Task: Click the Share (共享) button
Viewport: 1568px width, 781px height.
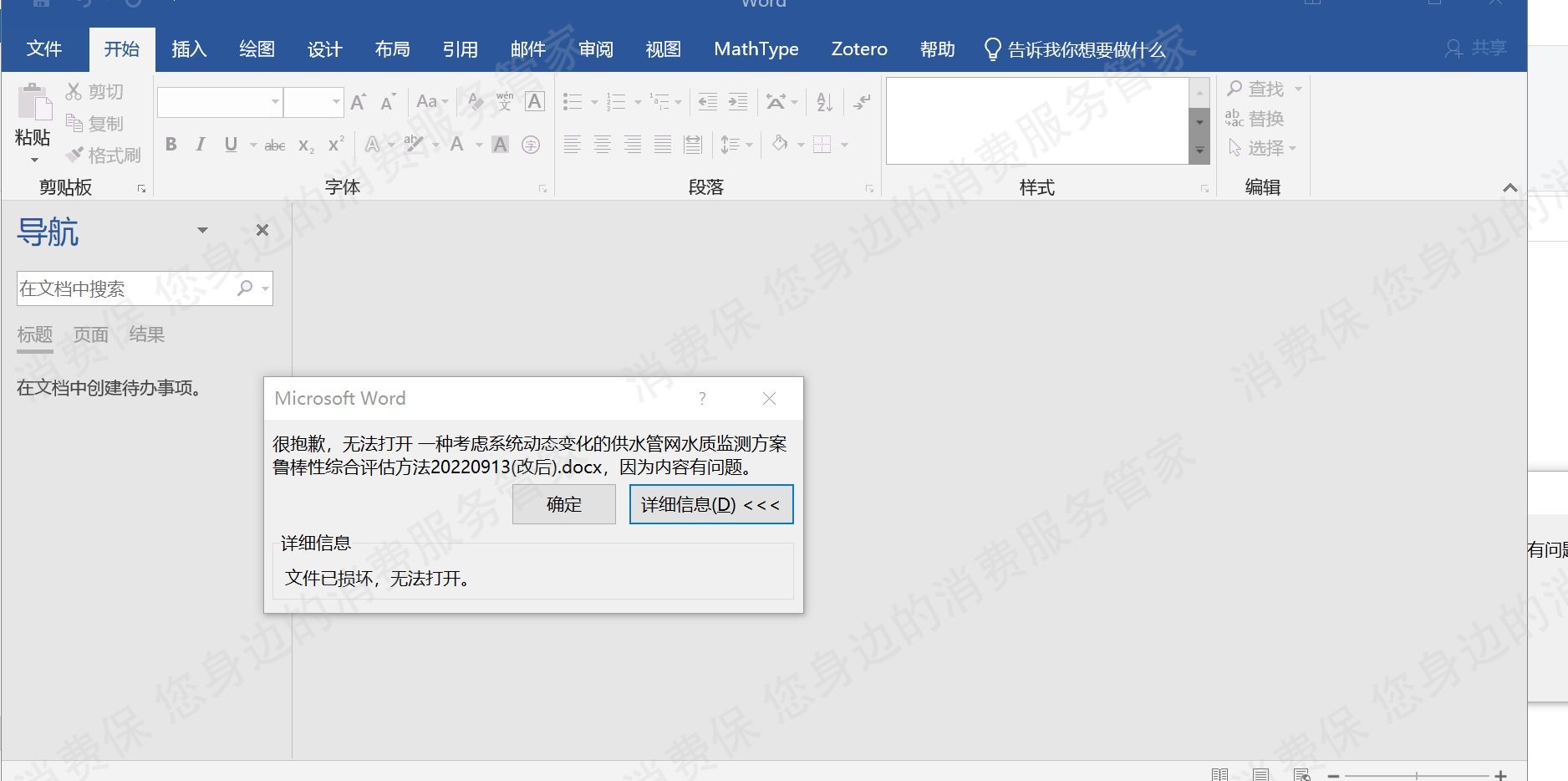Action: [1476, 48]
